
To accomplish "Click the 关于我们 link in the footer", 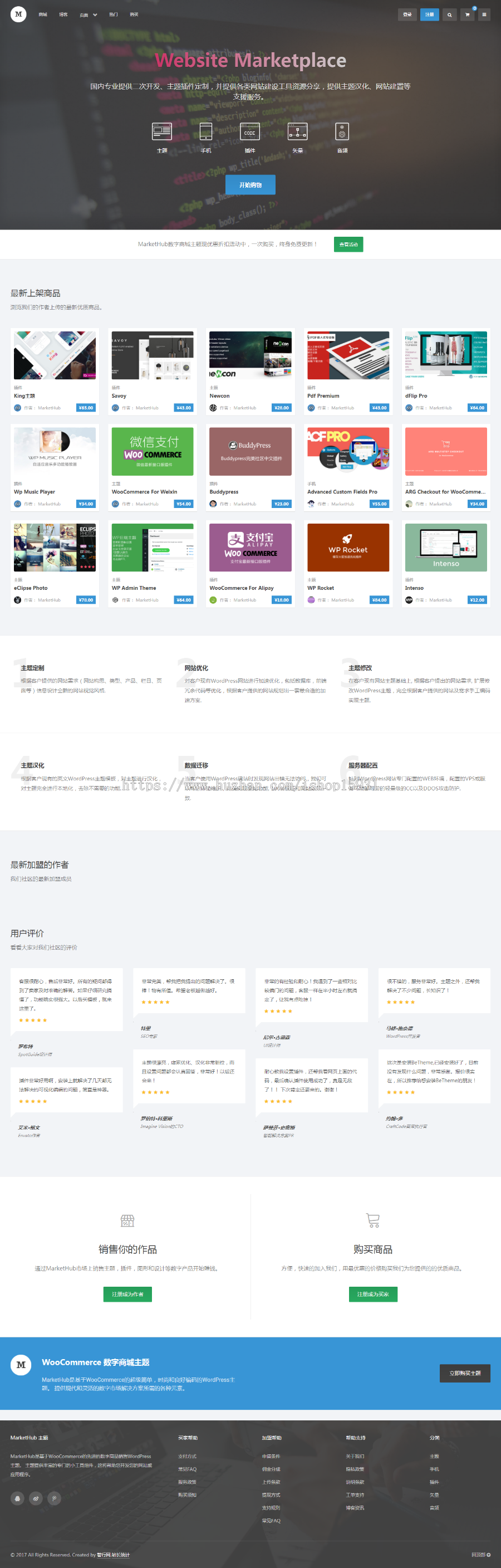I will tap(355, 1456).
